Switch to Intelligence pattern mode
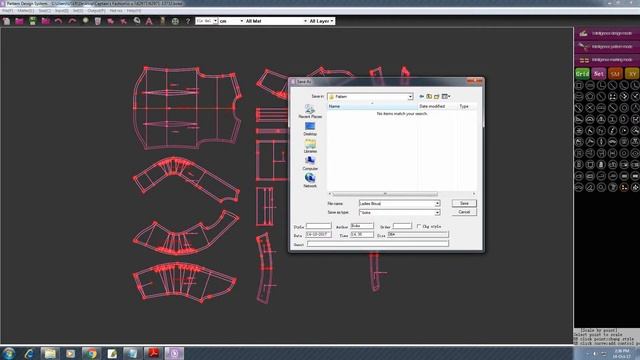 (607, 47)
